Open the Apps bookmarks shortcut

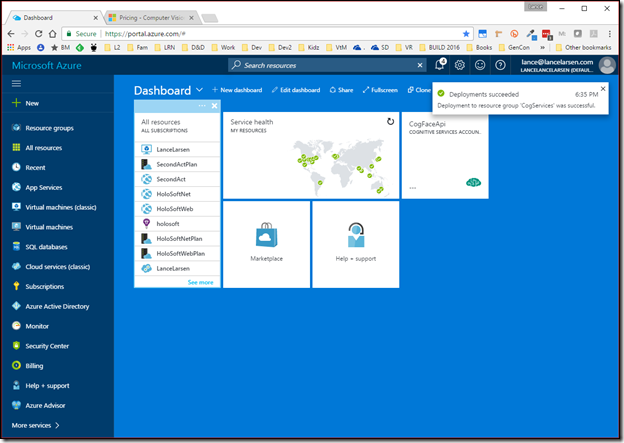[19, 47]
